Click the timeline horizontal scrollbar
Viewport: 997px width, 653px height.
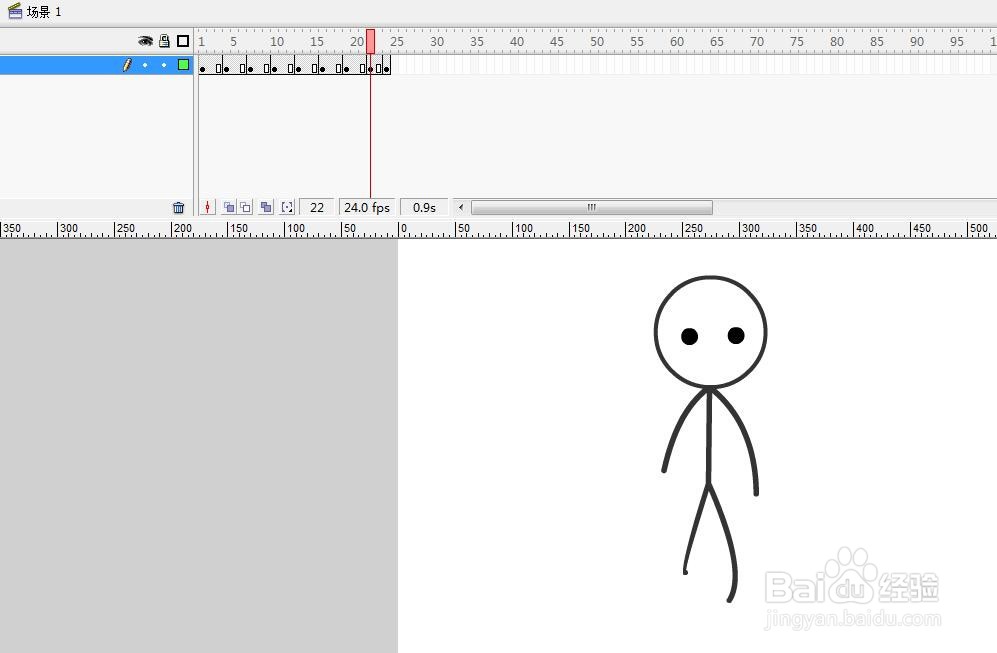590,207
